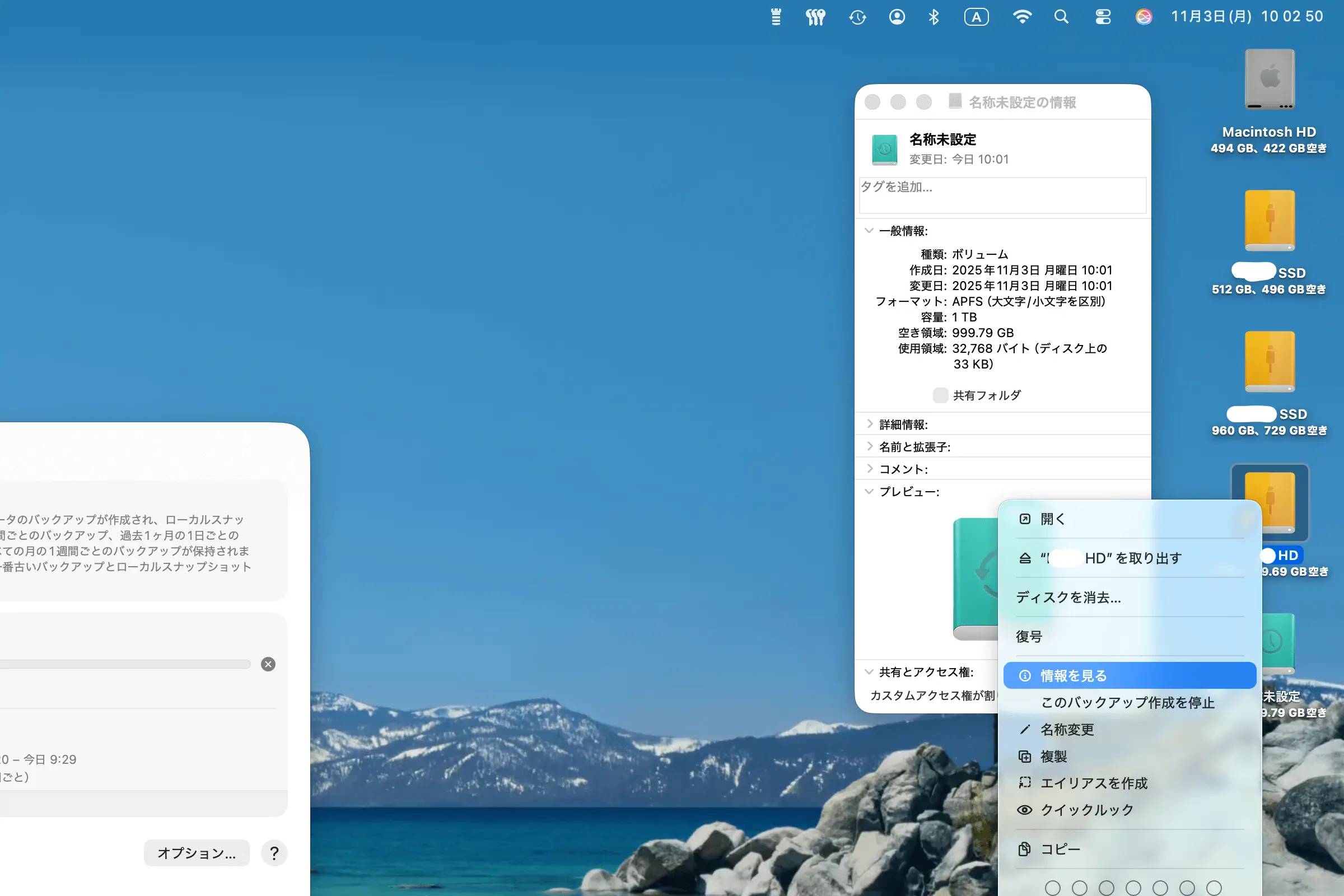
Task: Expand the 詳細情報 section
Action: [x=869, y=424]
